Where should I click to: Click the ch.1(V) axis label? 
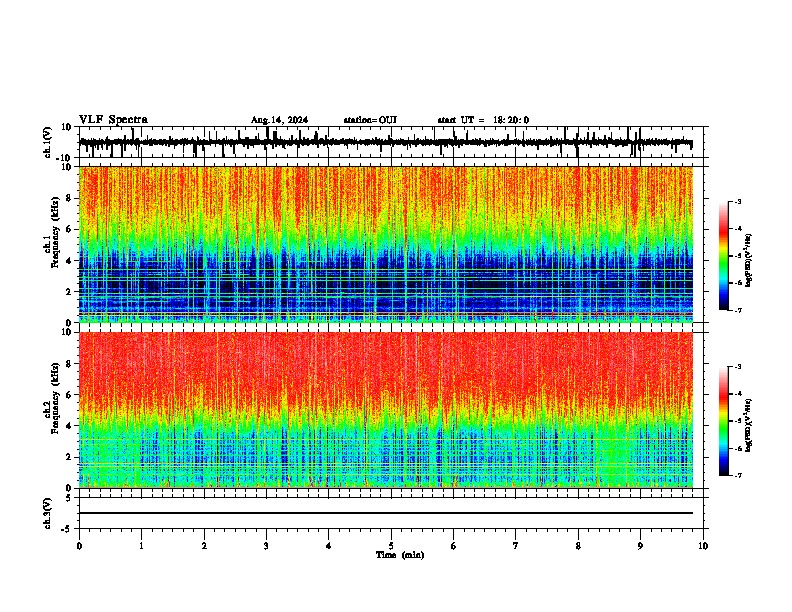[47, 142]
